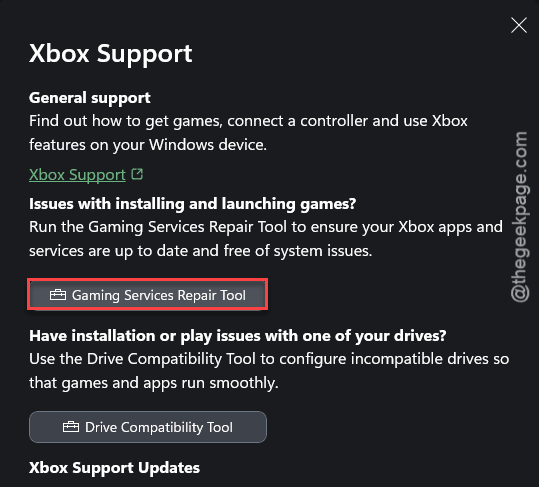
Task: Select the Xbox Support Updates heading
Action: pos(114,468)
